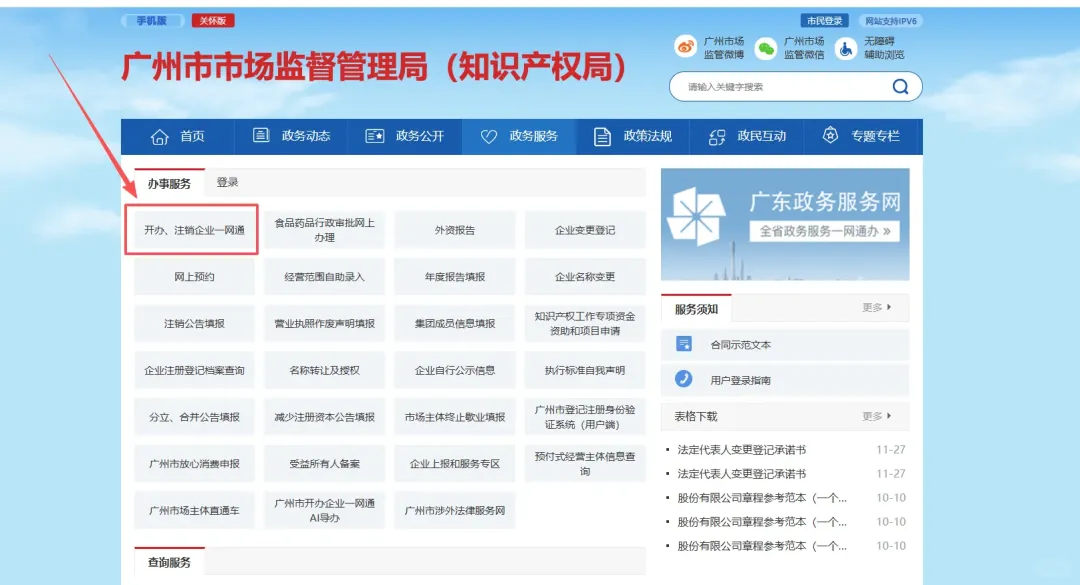Open 合同示范文本 via its document icon
Image resolution: width=1080 pixels, height=585 pixels.
tap(683, 343)
